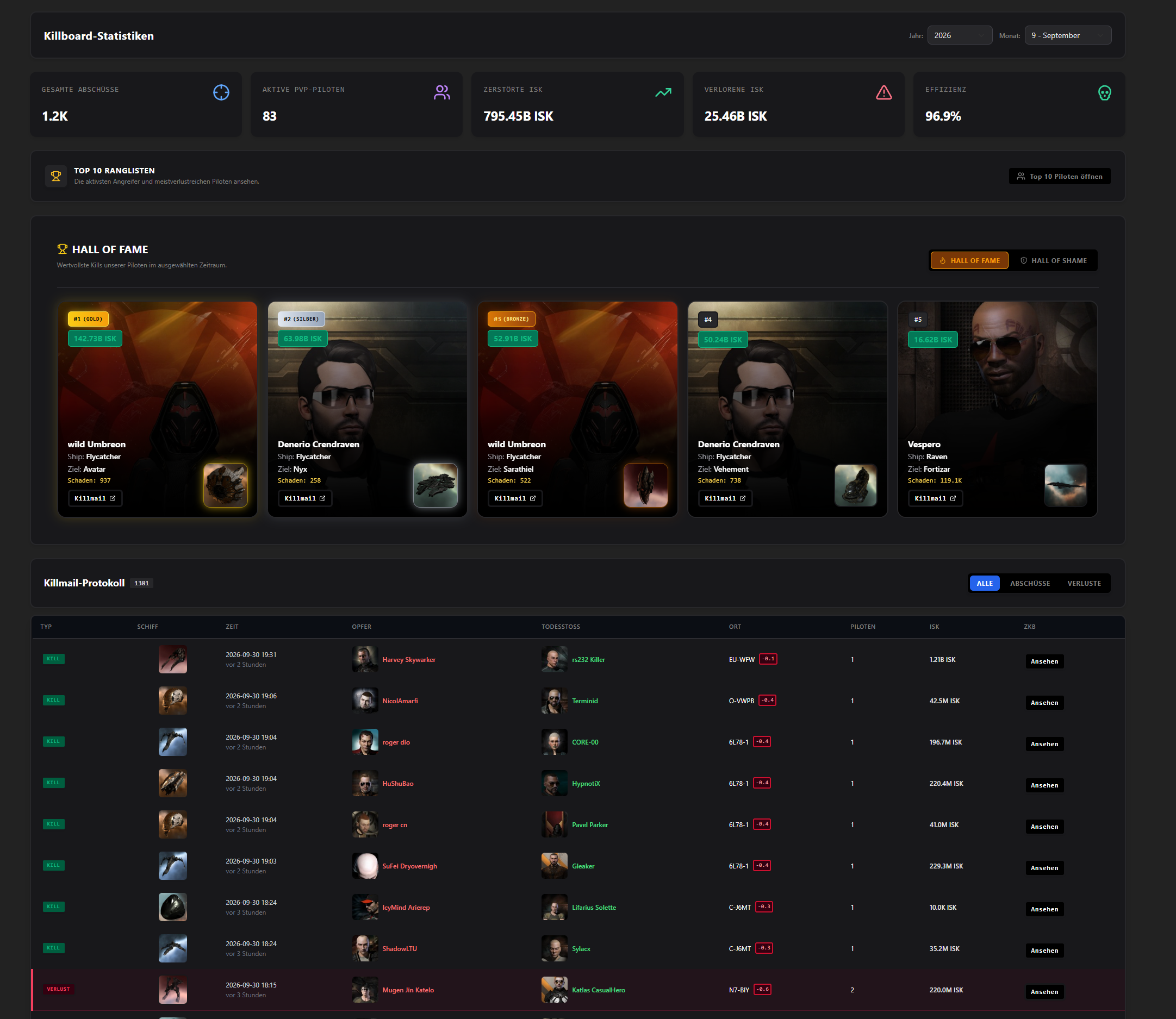The height and width of the screenshot is (1019, 1176).
Task: Click final blow link Gleaker
Action: coord(583,866)
